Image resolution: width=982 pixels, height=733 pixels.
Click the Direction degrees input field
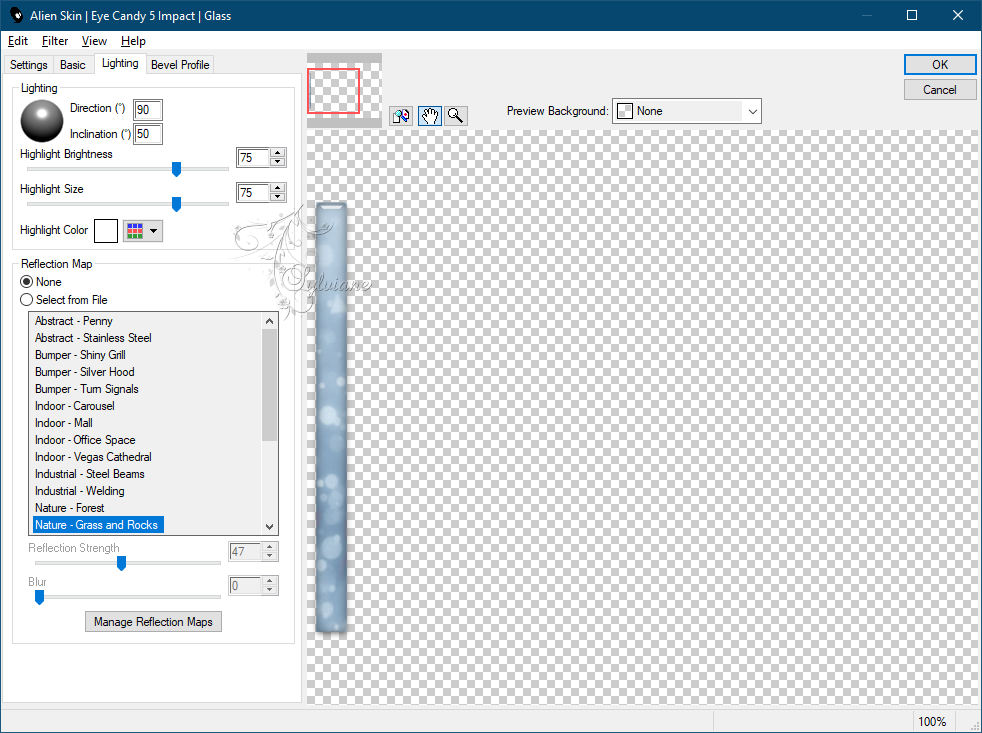pos(148,110)
